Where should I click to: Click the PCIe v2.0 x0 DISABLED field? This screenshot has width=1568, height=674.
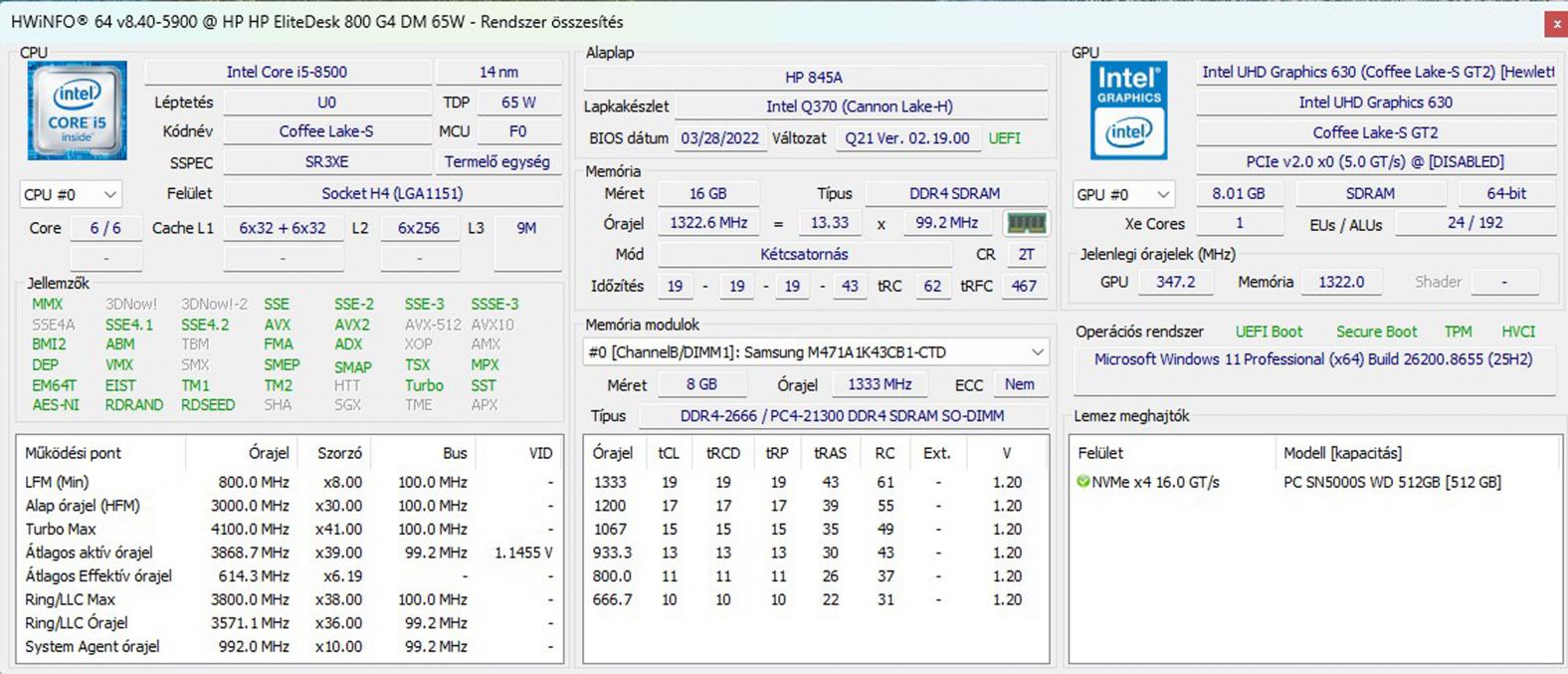click(x=1376, y=161)
